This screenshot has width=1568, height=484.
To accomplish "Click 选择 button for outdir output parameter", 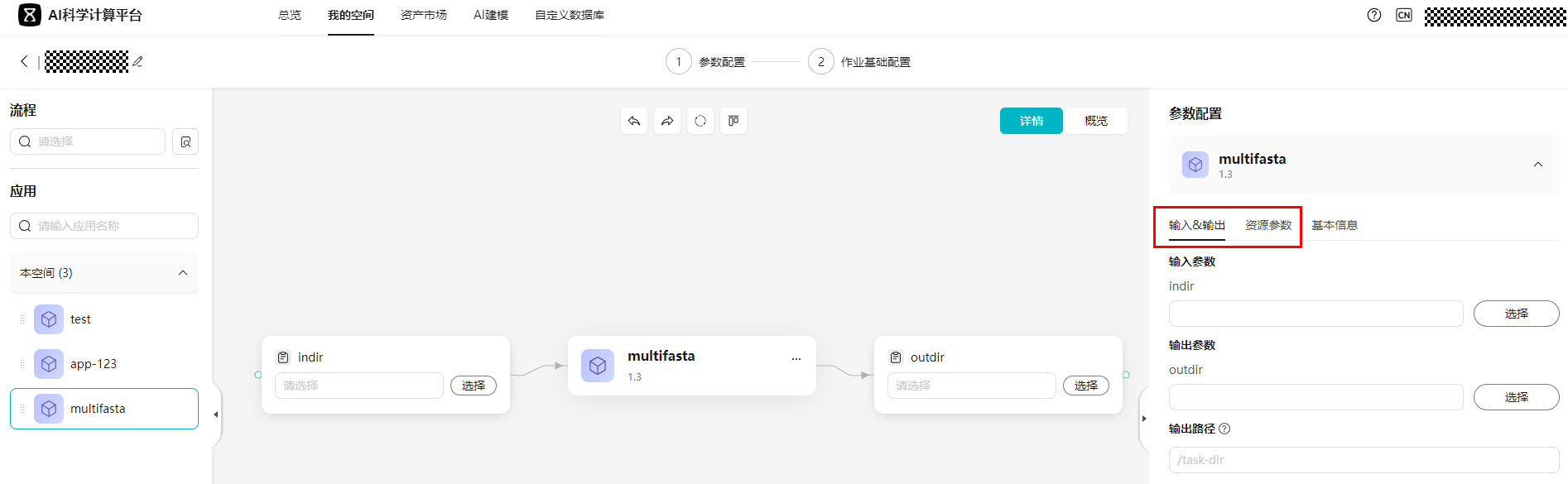I will 1517,397.
